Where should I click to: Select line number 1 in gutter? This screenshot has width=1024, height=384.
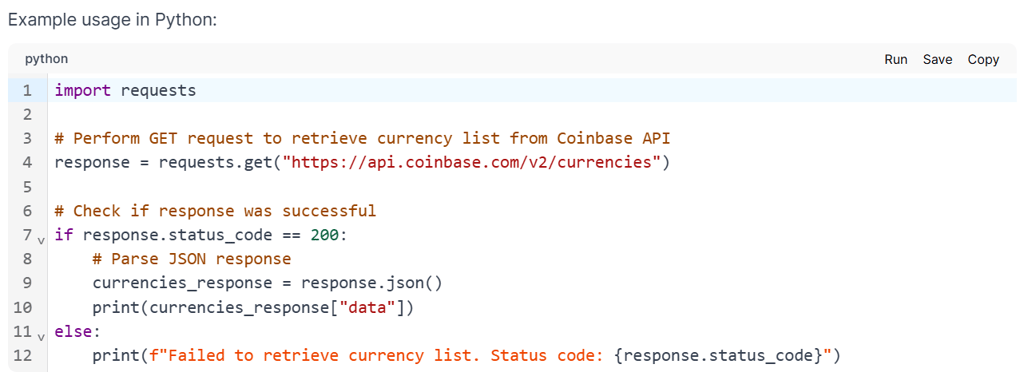(x=27, y=90)
